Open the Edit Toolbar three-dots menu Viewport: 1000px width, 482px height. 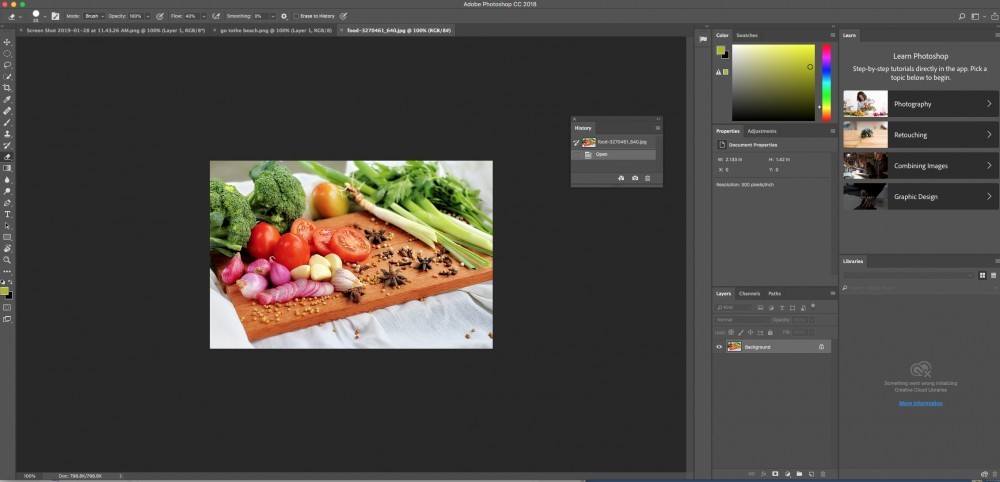tap(8, 272)
